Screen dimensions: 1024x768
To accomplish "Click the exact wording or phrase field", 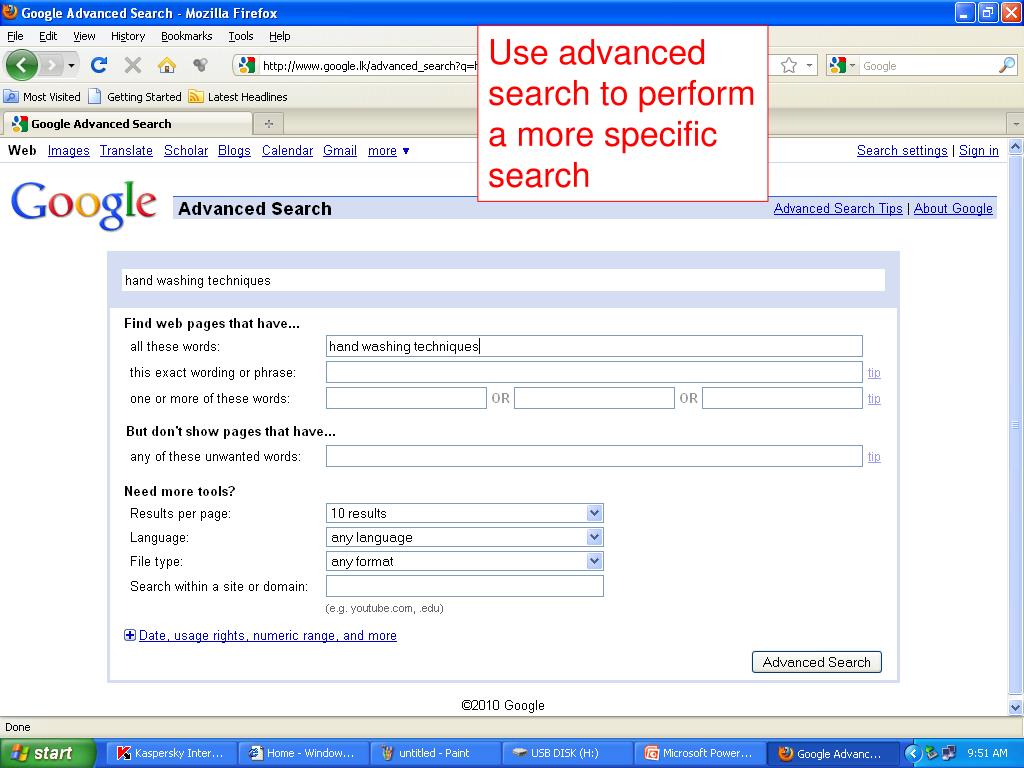I will 594,372.
